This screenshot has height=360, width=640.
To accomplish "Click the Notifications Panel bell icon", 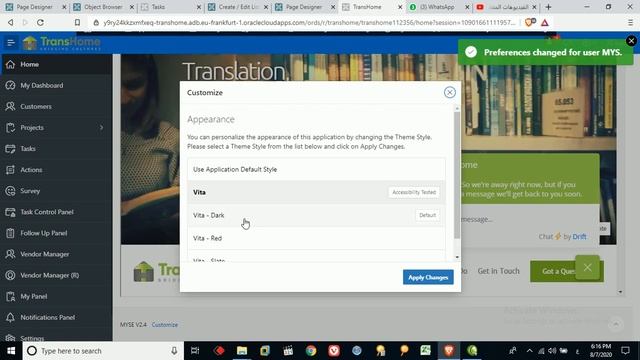I will click(x=10, y=318).
